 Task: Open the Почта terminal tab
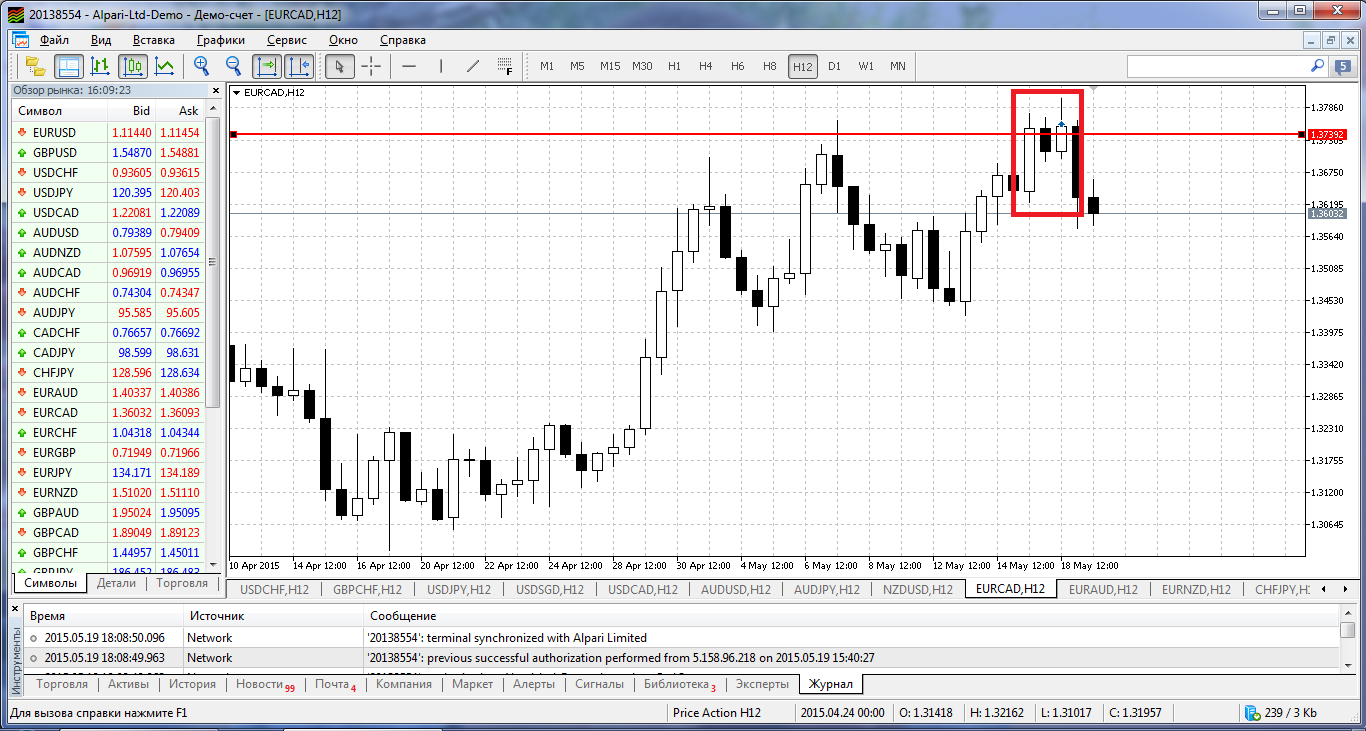(x=335, y=685)
